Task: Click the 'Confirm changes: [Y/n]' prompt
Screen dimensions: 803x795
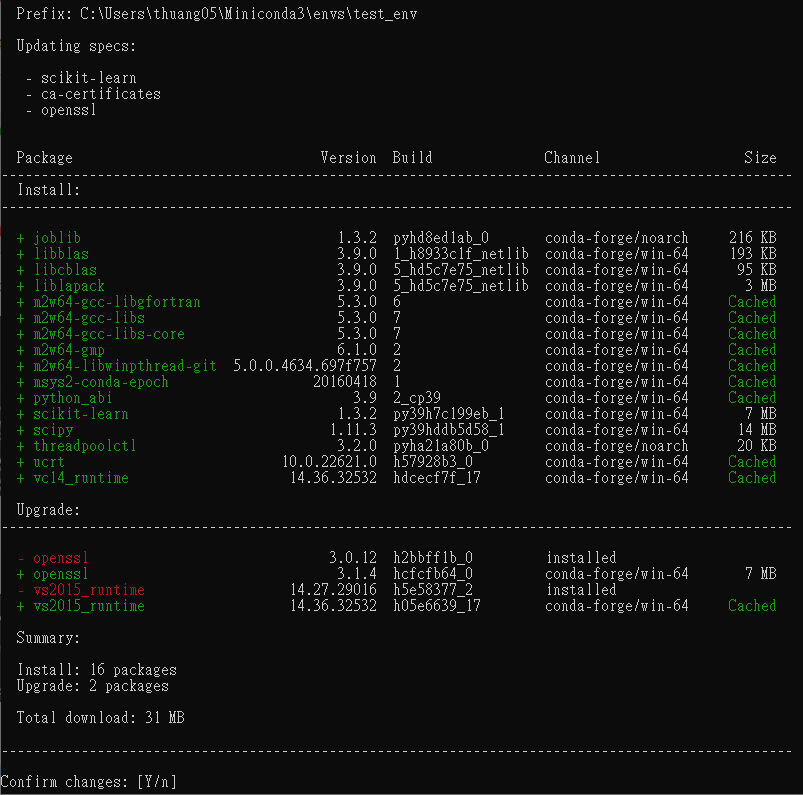Action: [89, 782]
